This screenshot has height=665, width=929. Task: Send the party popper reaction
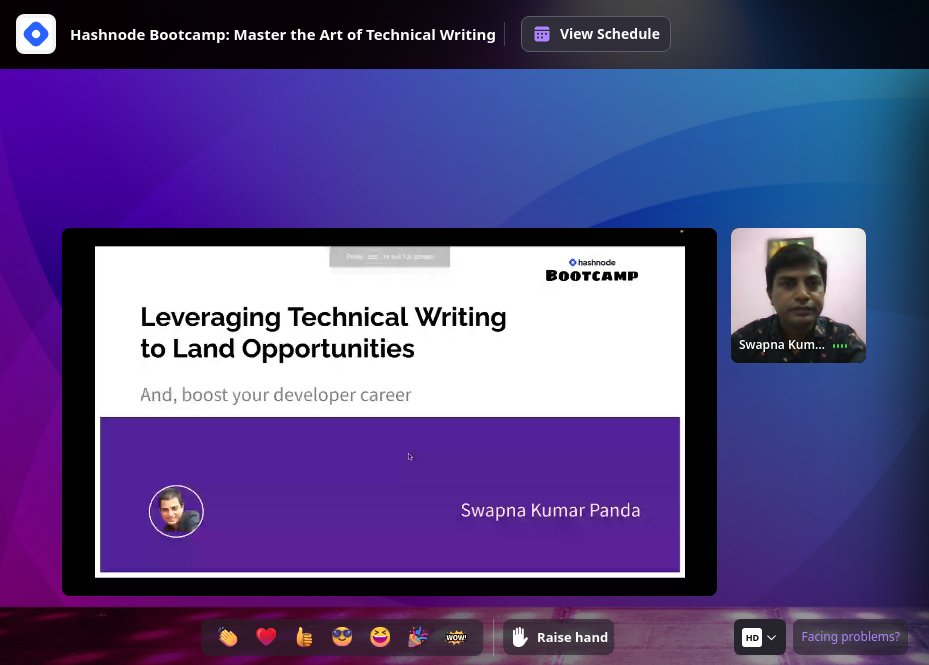pos(418,637)
